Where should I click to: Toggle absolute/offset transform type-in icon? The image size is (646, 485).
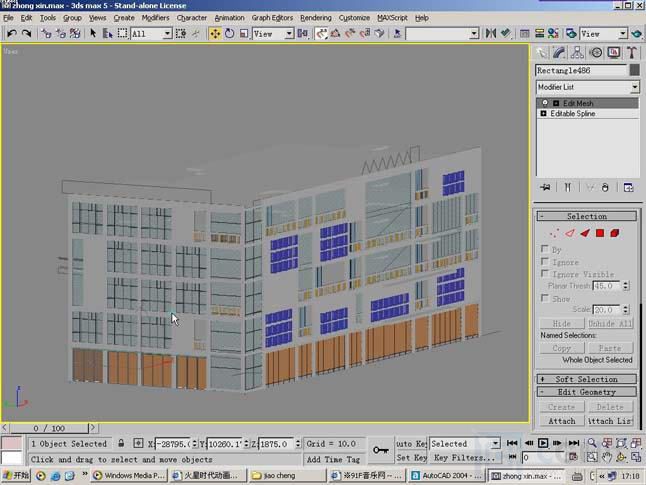pyautogui.click(x=138, y=443)
